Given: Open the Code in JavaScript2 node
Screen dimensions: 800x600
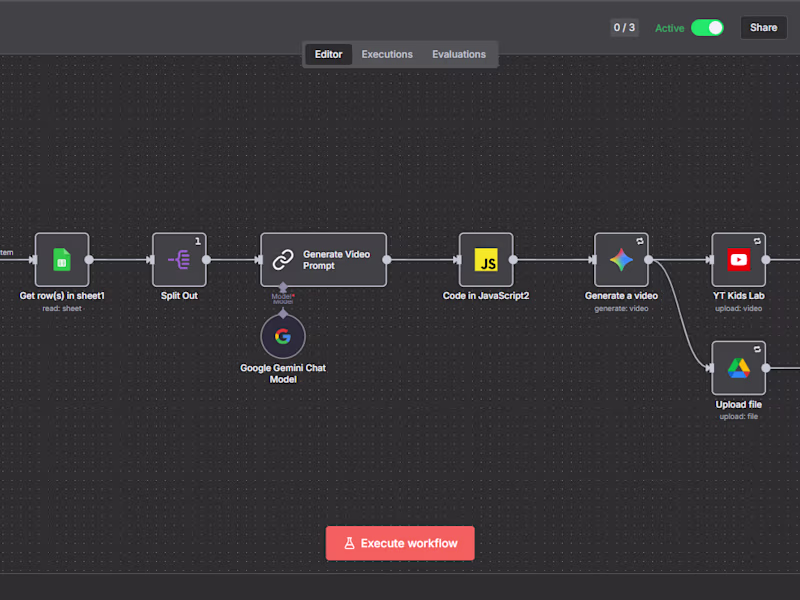Looking at the screenshot, I should click(x=485, y=259).
